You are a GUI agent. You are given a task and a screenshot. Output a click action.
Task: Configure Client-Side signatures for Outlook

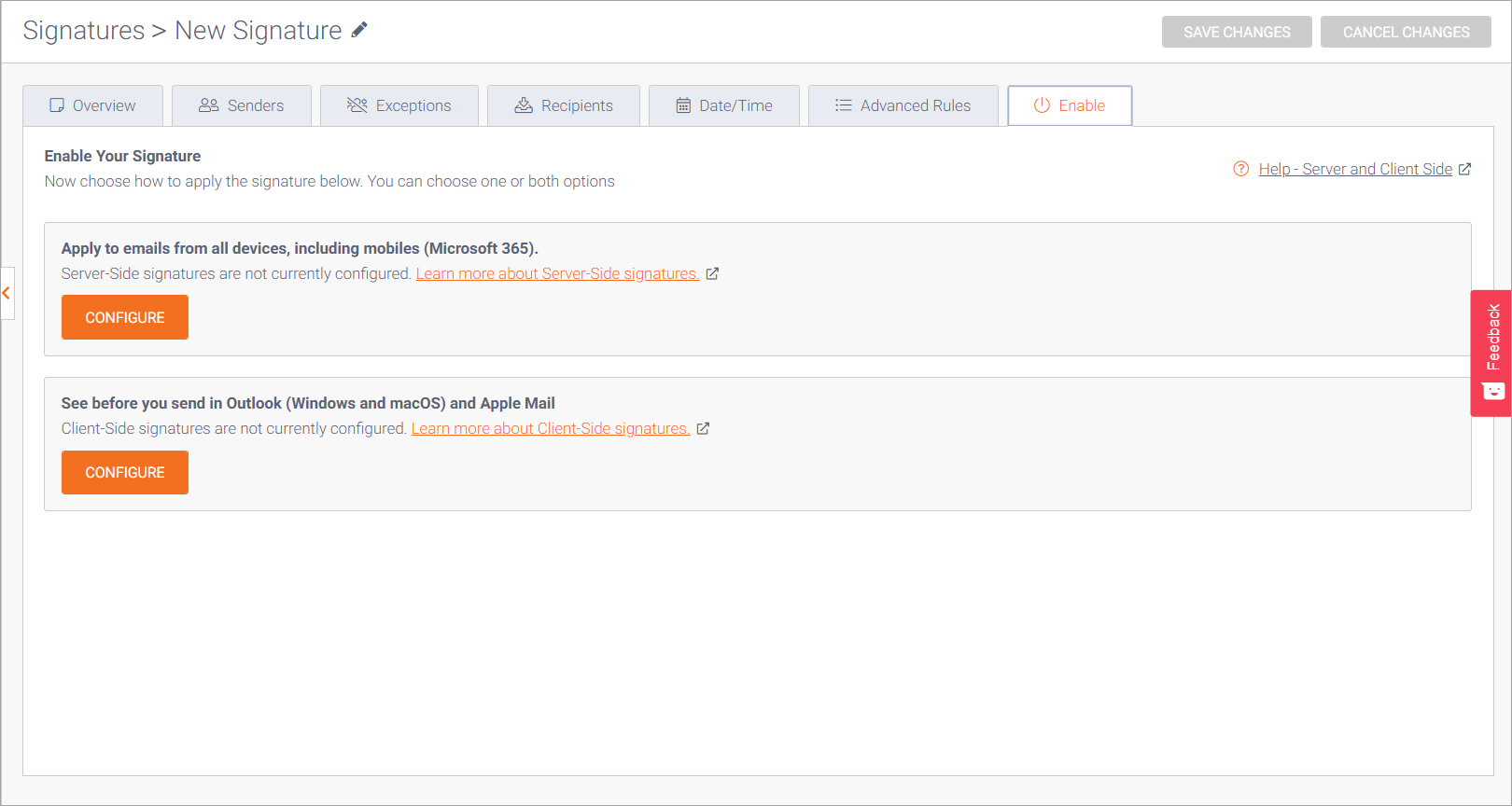pyautogui.click(x=125, y=472)
